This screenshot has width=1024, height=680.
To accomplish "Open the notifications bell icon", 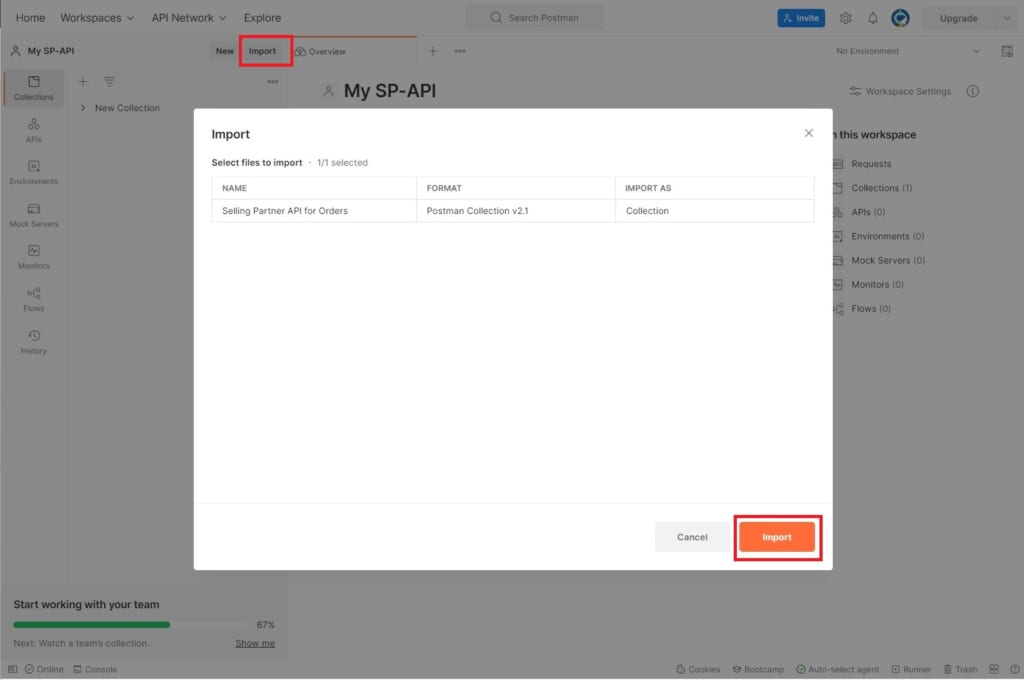I will point(872,18).
